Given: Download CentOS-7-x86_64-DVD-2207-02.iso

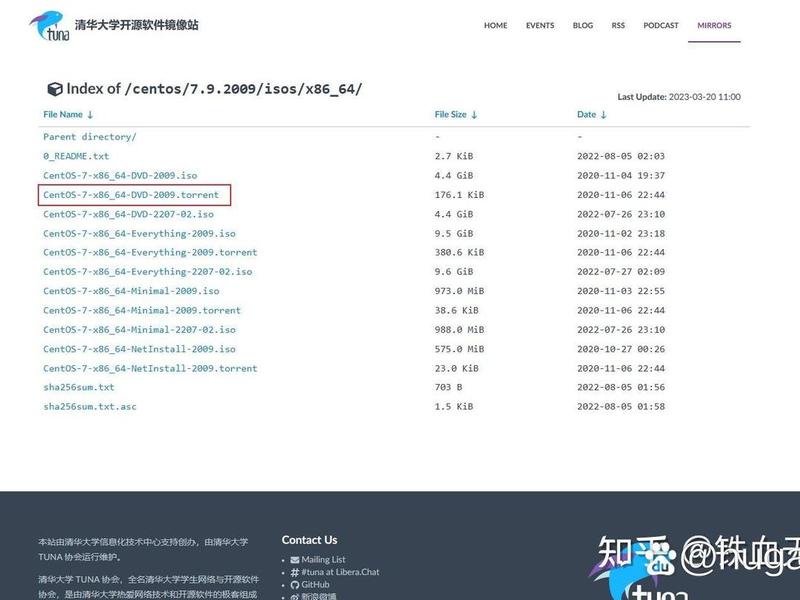Looking at the screenshot, I should coord(129,214).
